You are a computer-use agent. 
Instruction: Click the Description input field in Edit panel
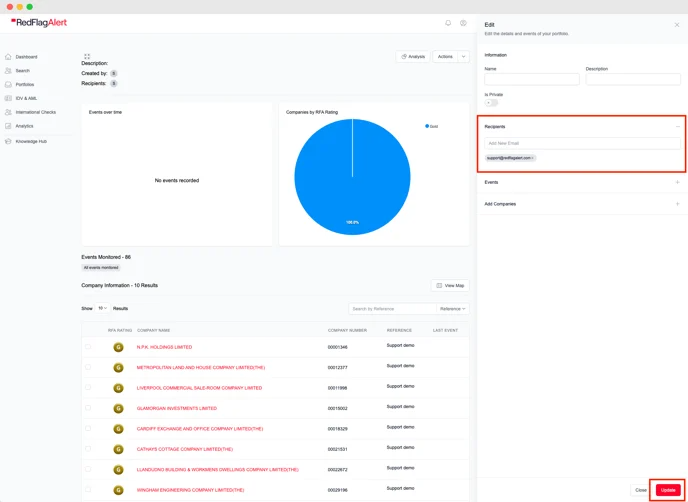coord(633,79)
